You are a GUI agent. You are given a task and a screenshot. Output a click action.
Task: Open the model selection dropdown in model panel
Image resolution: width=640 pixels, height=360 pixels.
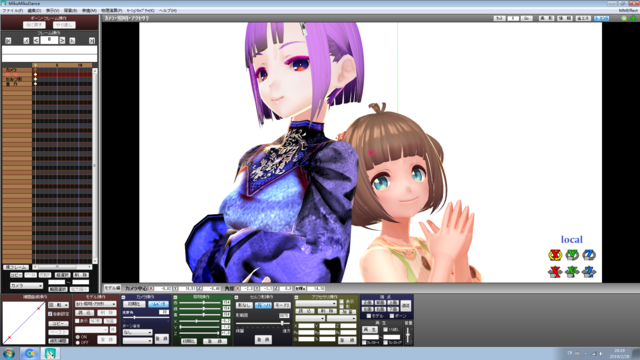(96, 304)
